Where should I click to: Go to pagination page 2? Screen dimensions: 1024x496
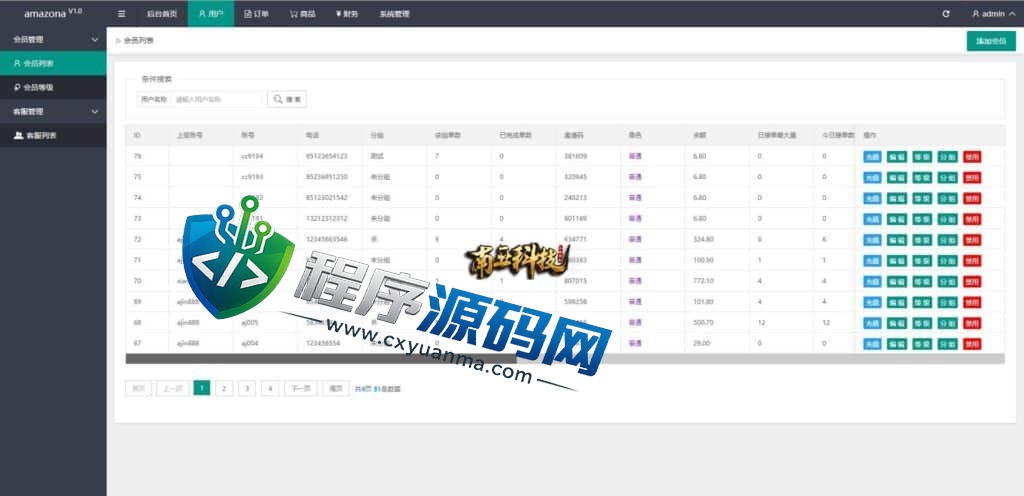pos(224,388)
